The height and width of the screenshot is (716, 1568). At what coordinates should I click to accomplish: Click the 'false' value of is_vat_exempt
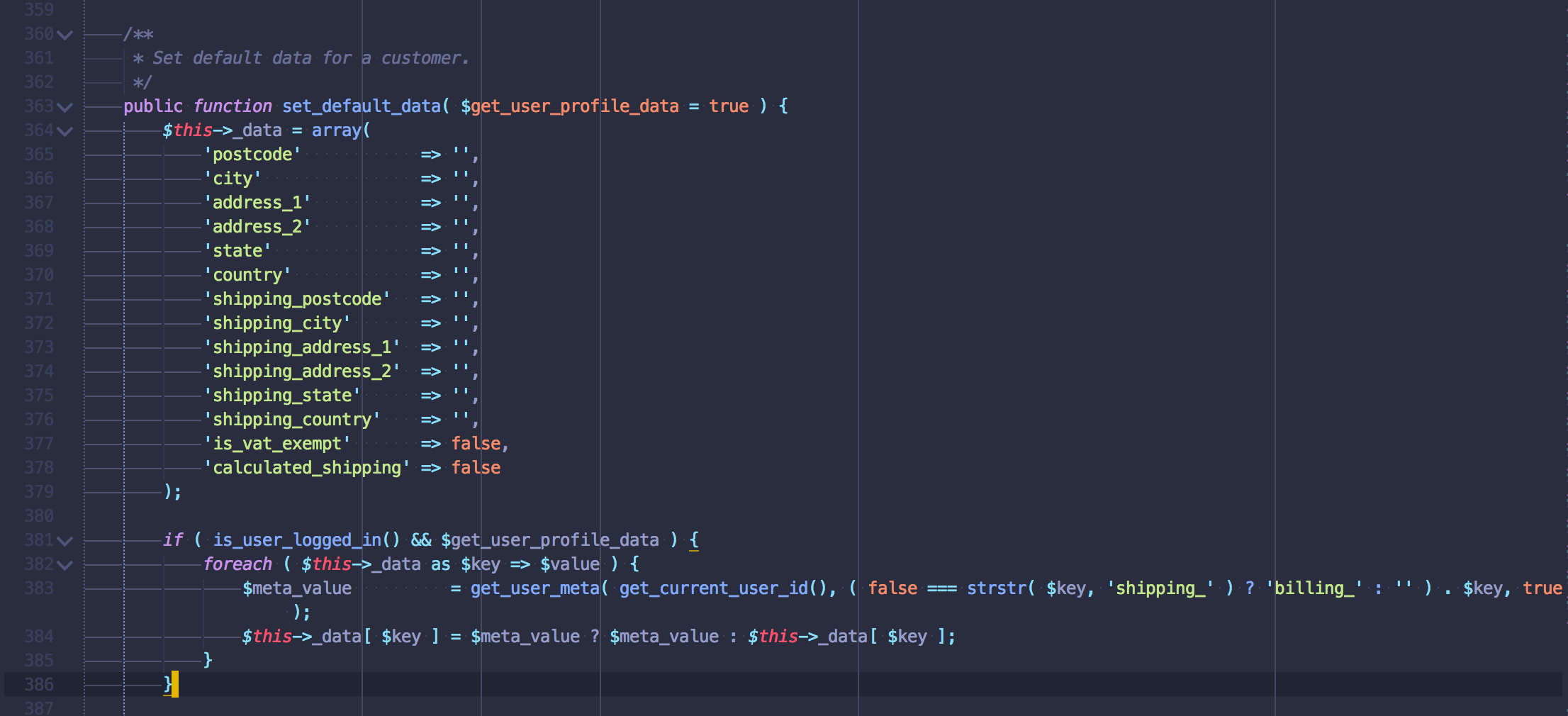(476, 444)
